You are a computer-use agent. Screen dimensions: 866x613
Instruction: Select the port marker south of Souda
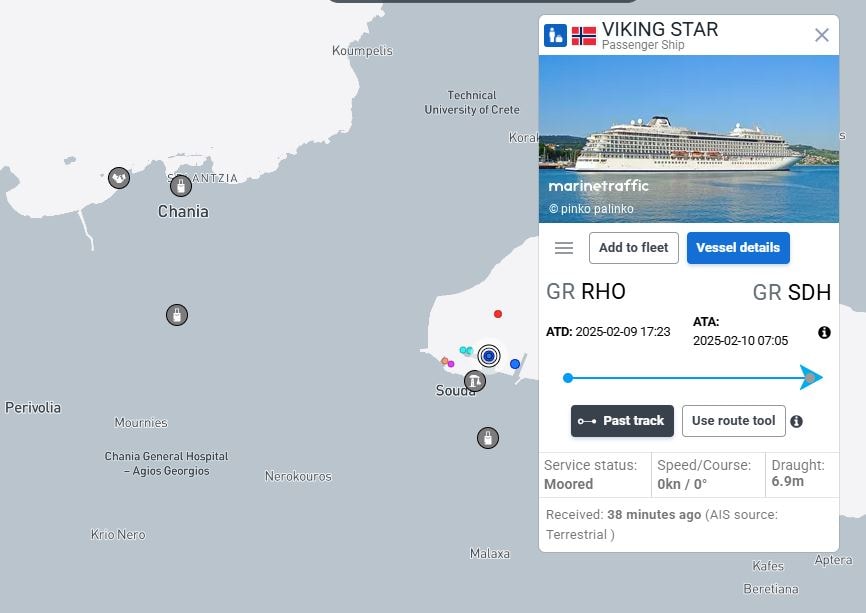coord(488,438)
